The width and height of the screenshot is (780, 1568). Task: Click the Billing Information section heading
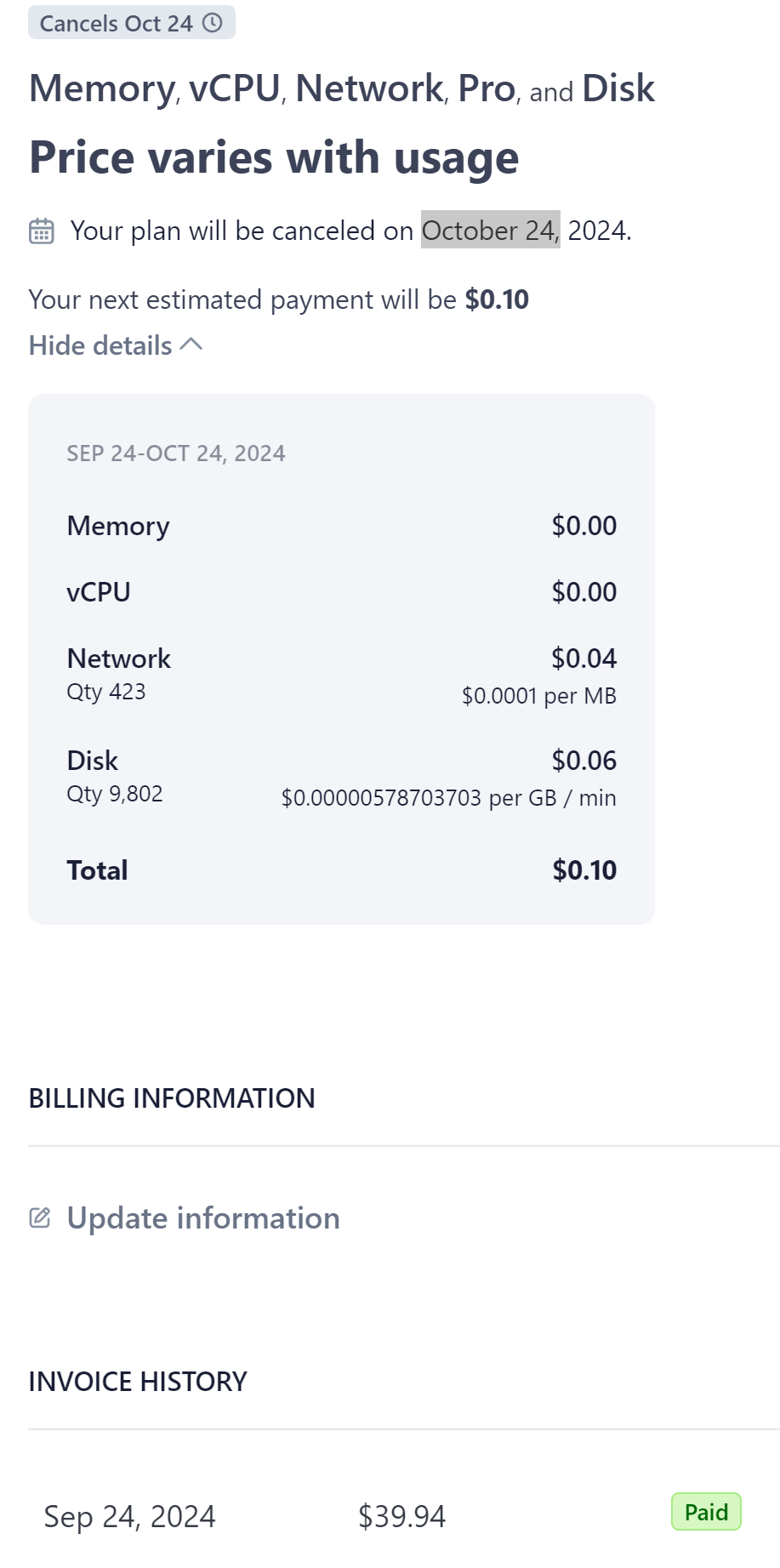(x=172, y=1098)
